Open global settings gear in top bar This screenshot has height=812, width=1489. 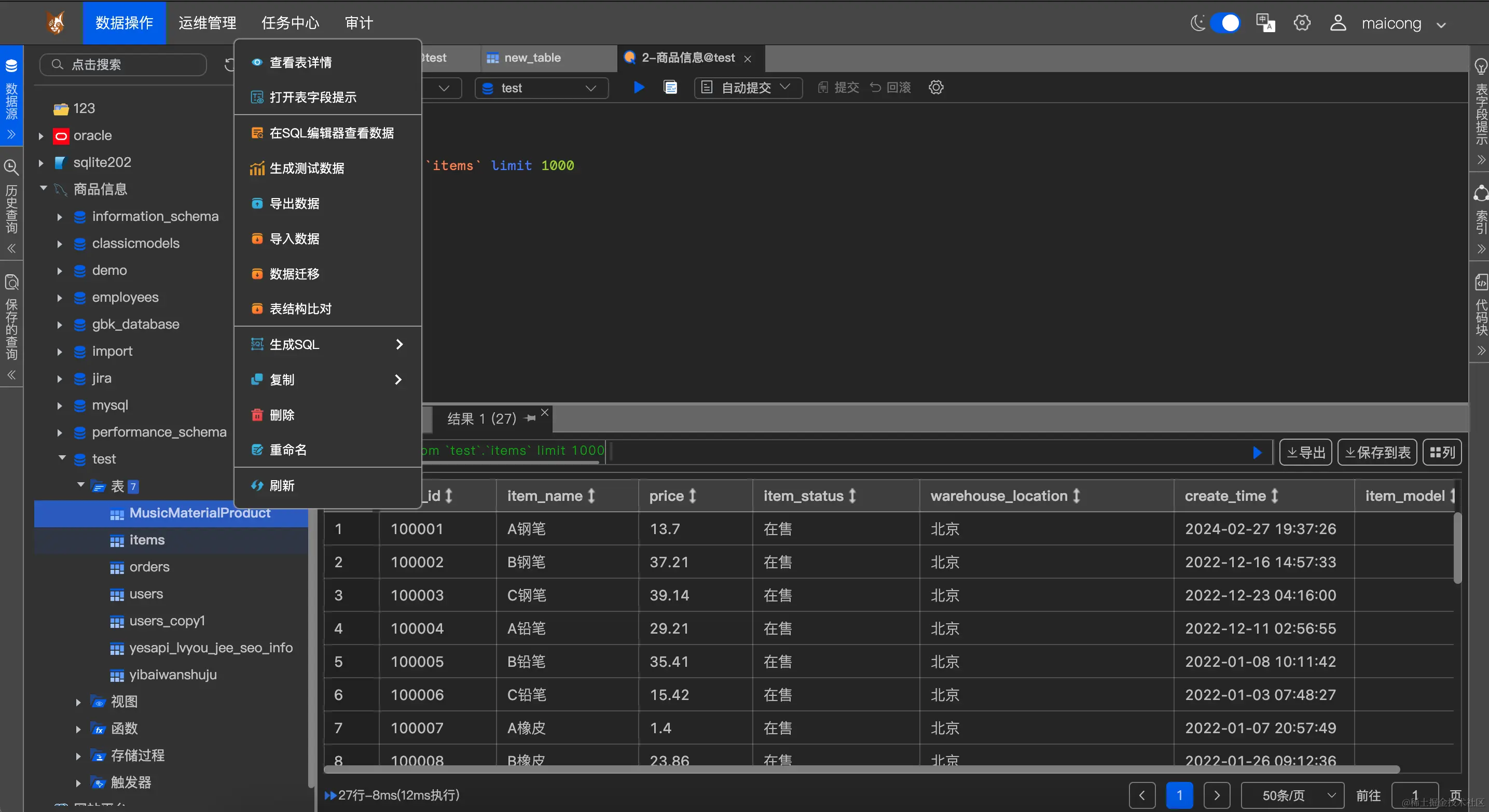point(1302,23)
